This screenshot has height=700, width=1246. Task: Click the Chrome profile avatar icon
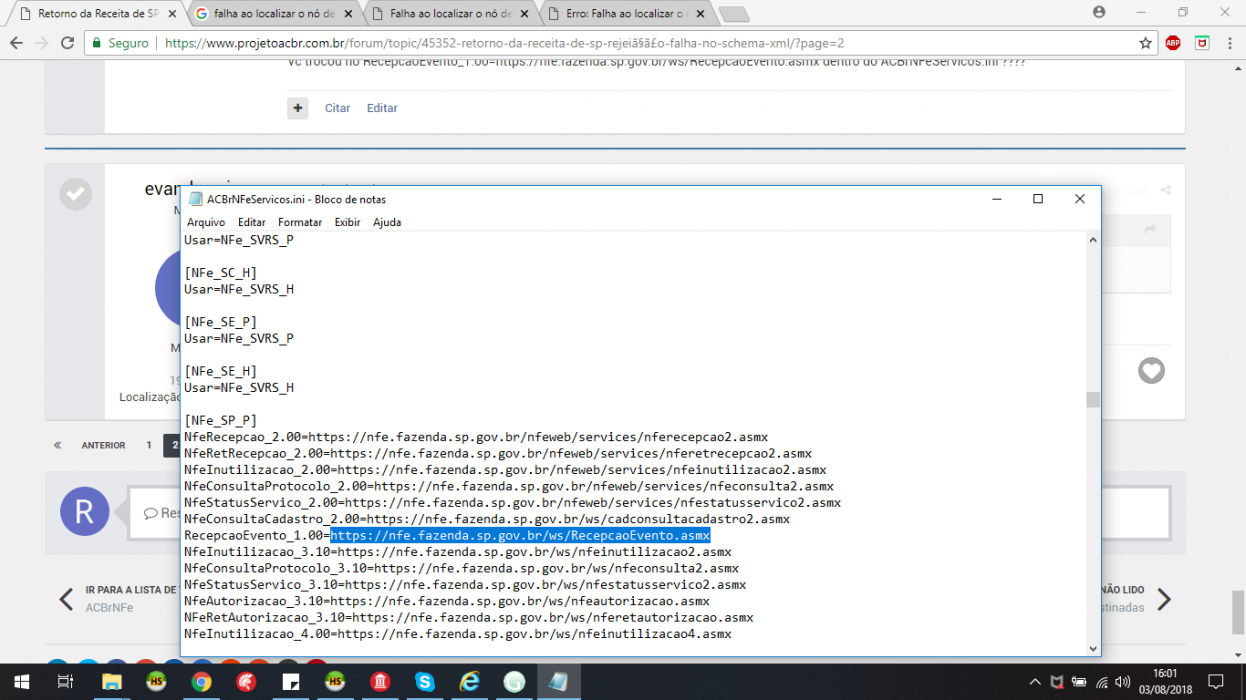pyautogui.click(x=1099, y=12)
